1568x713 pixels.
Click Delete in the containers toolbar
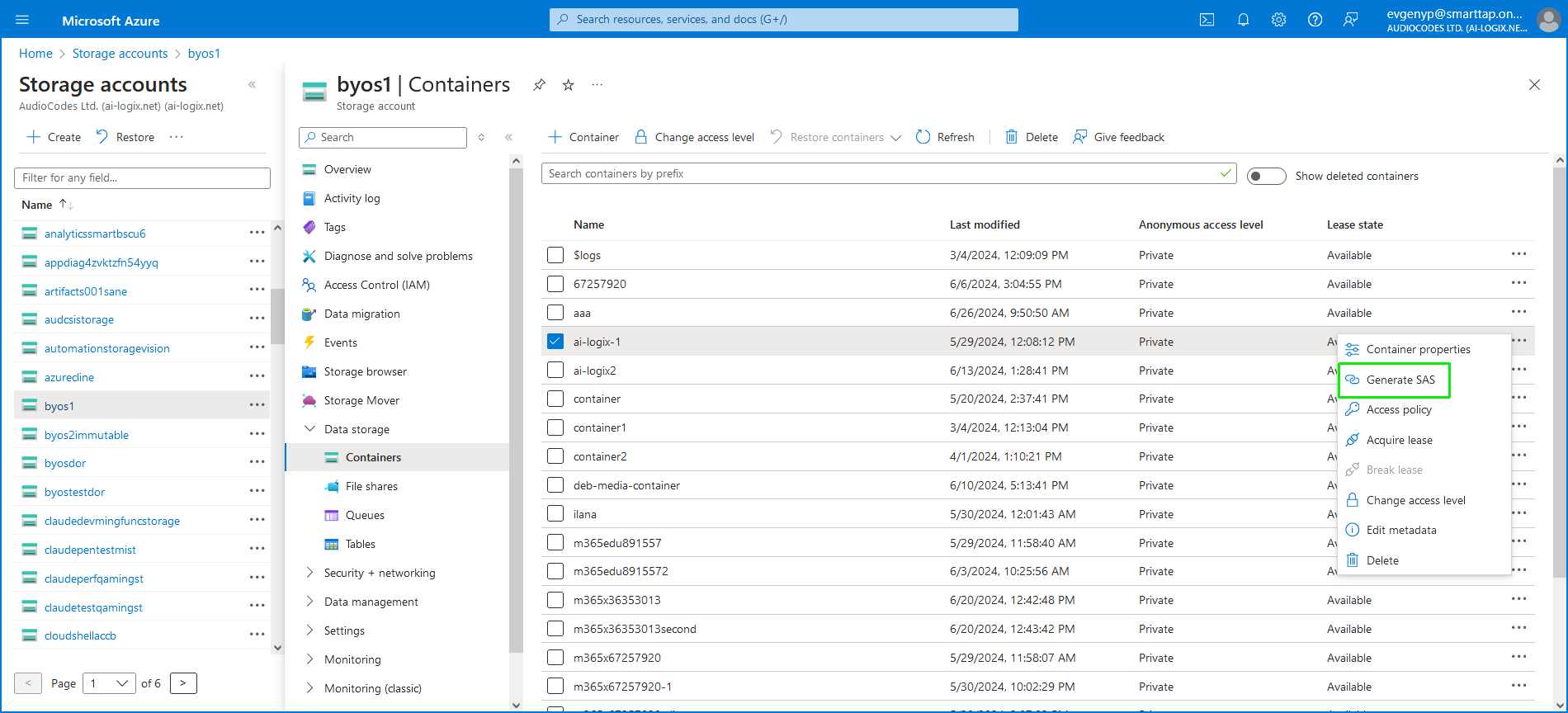click(x=1032, y=137)
